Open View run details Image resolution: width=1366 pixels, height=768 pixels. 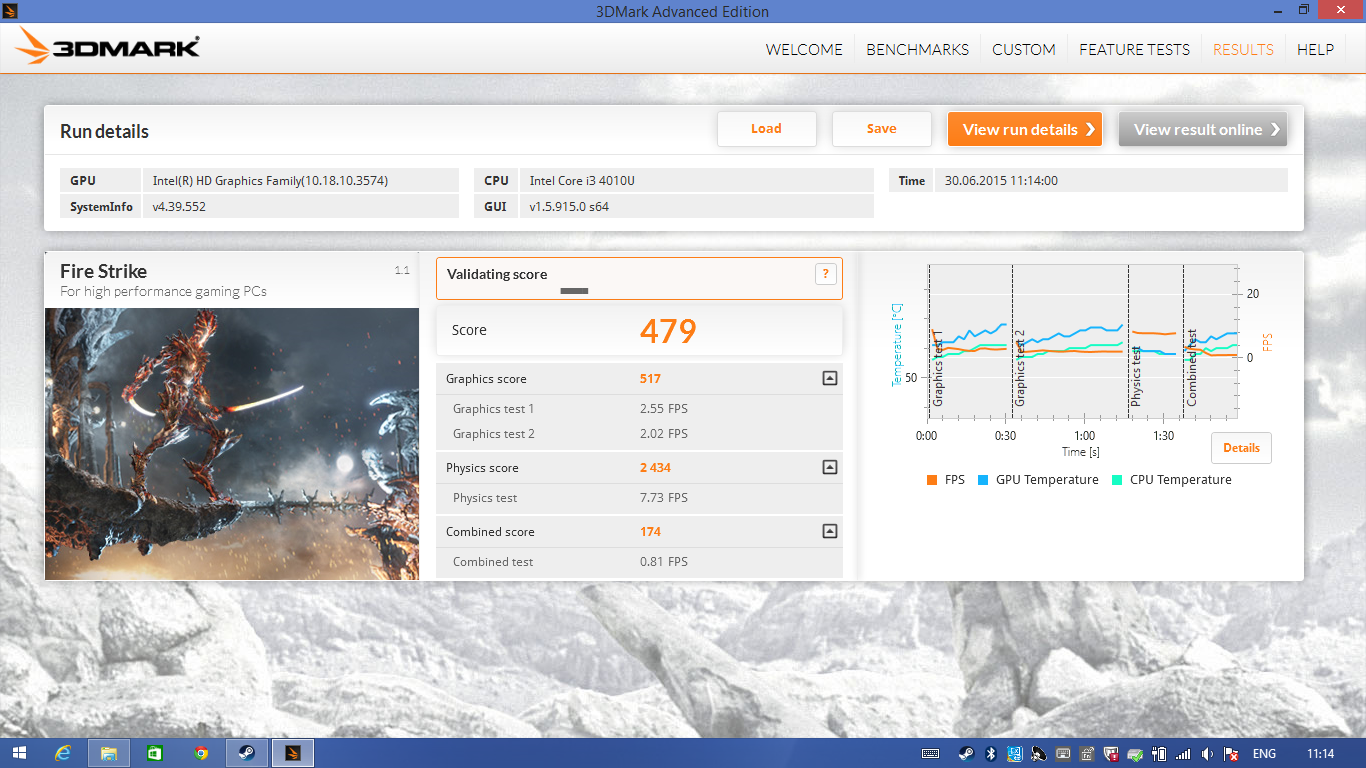pyautogui.click(x=1025, y=129)
